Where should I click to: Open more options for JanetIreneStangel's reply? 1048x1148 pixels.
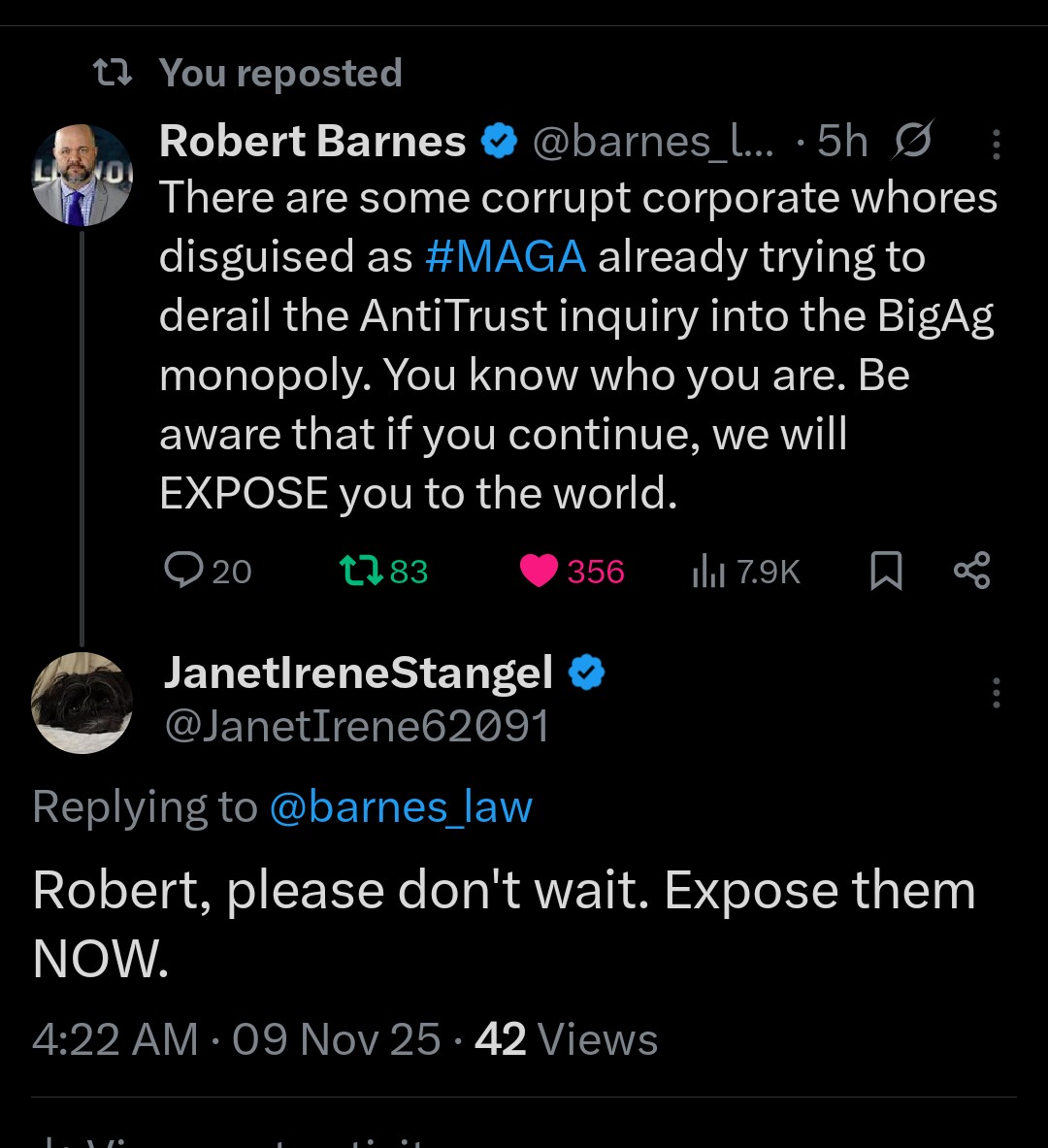click(x=996, y=693)
